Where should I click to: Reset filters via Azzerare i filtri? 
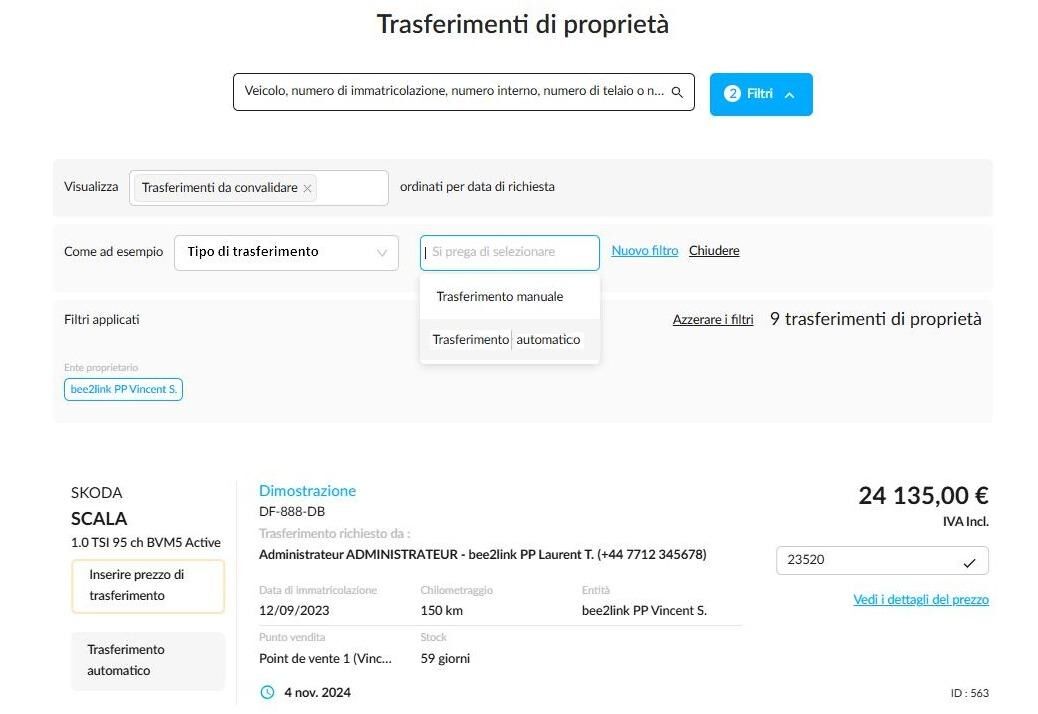coord(713,320)
